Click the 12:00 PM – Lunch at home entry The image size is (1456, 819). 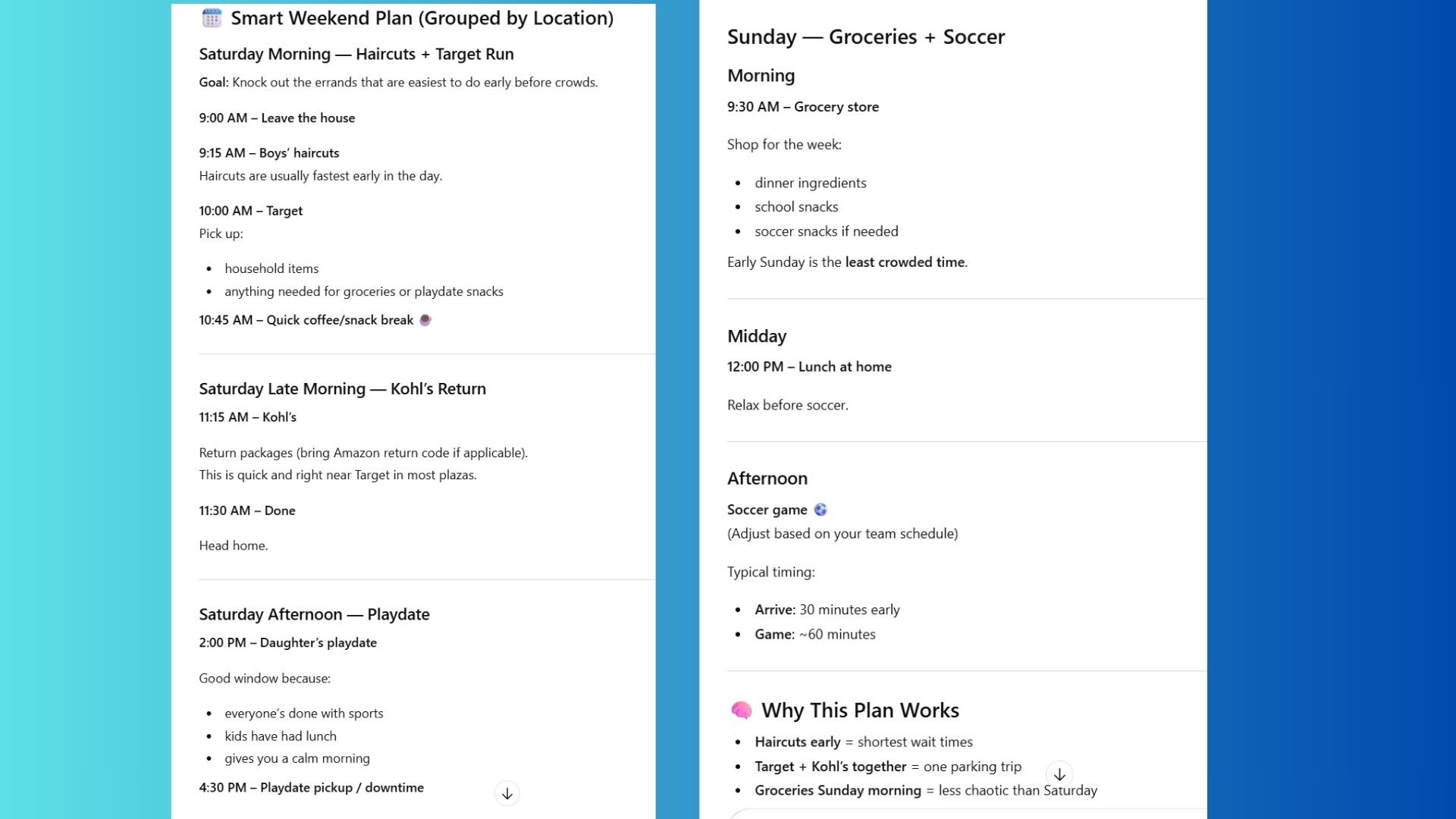coord(808,366)
